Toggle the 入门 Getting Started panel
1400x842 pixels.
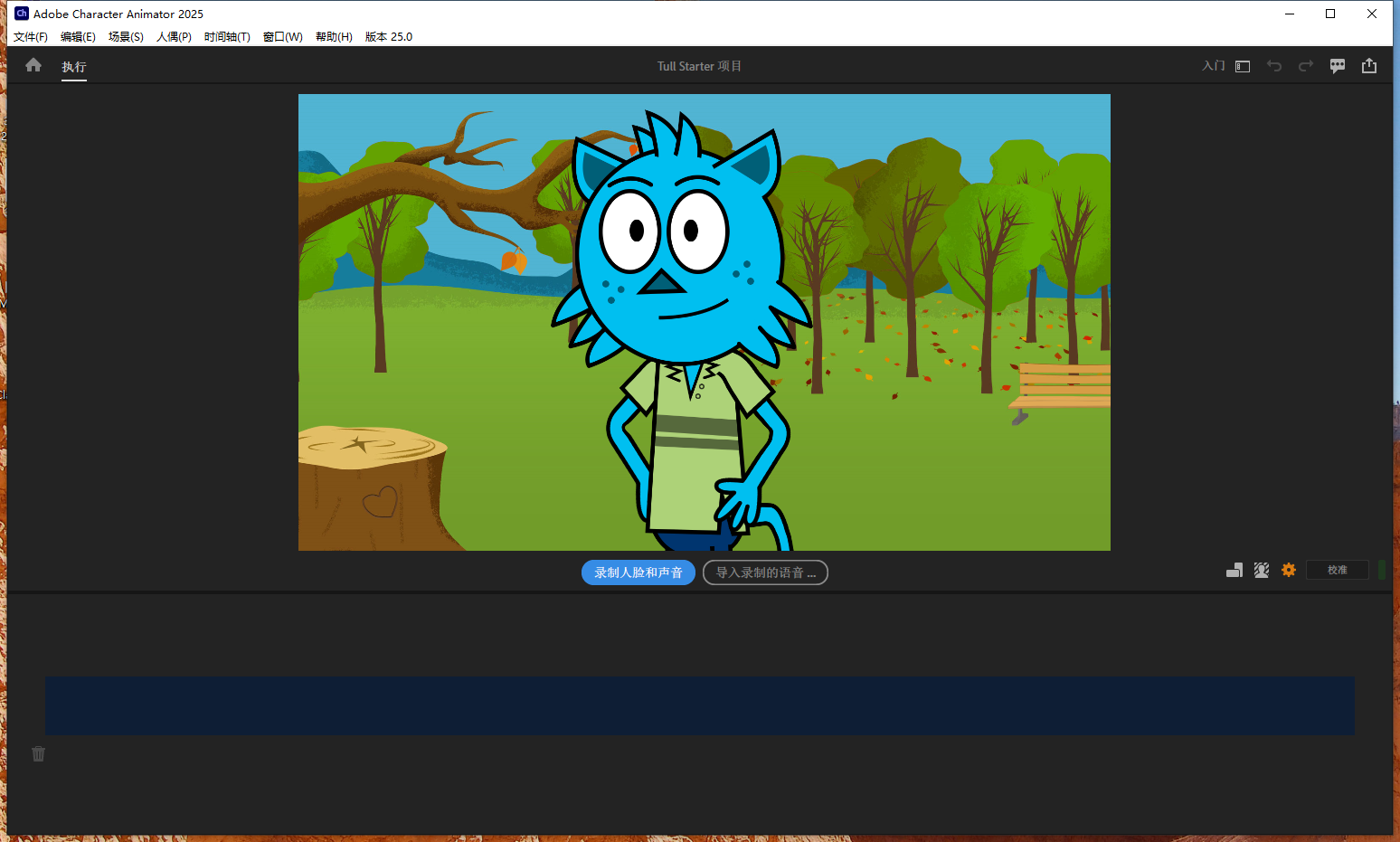pos(1213,65)
